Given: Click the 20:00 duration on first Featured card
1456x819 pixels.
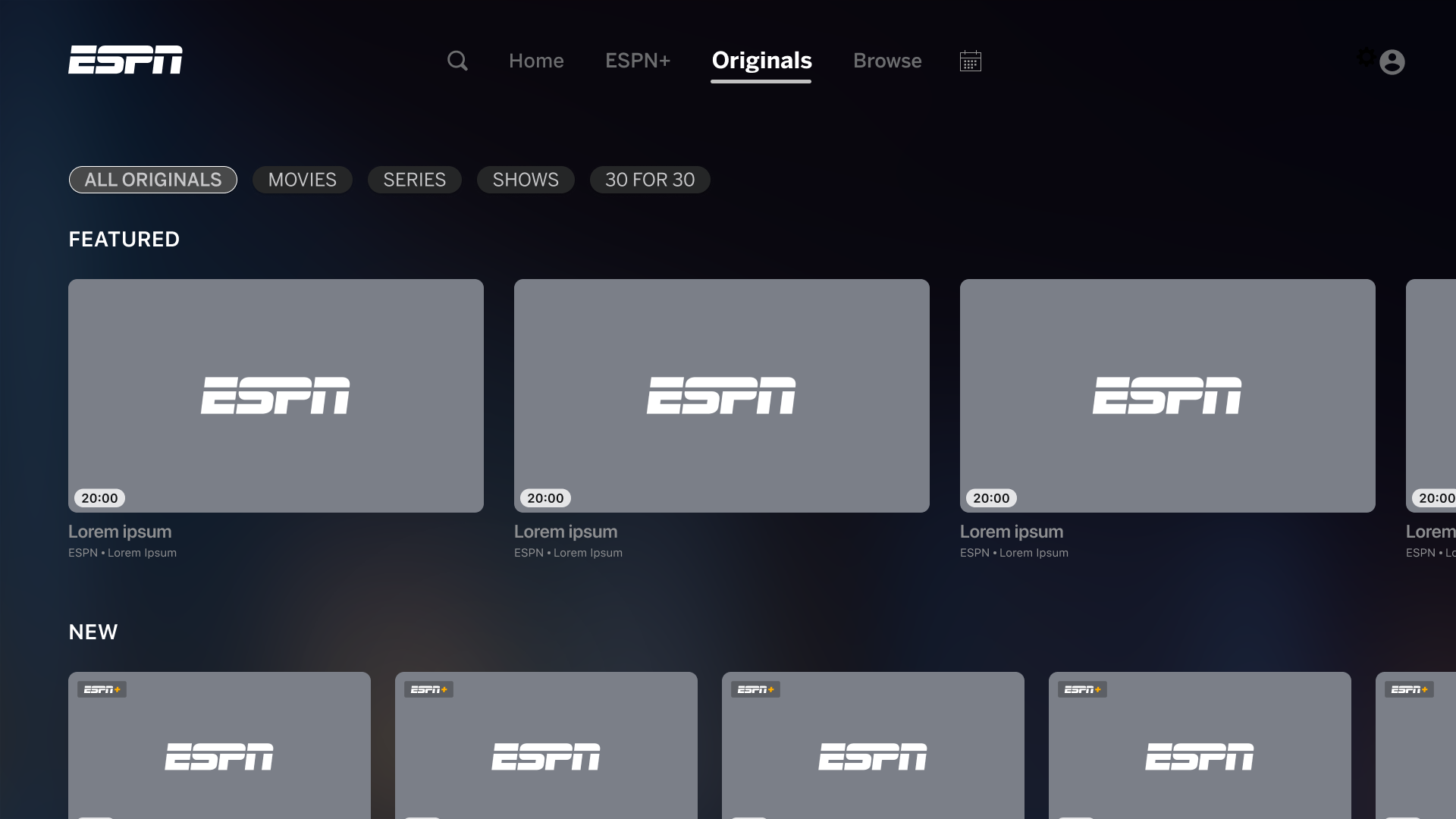Looking at the screenshot, I should point(99,498).
